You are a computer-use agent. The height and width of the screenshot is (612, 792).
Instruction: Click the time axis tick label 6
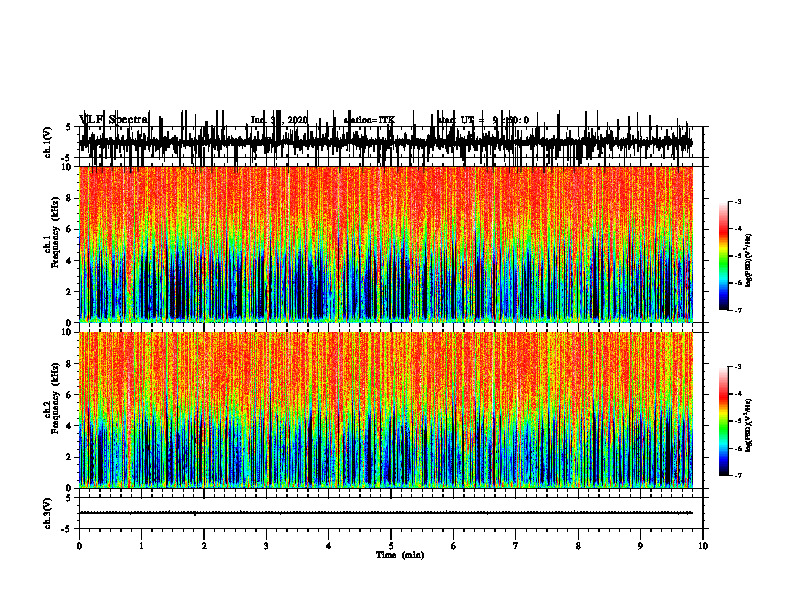tap(454, 546)
